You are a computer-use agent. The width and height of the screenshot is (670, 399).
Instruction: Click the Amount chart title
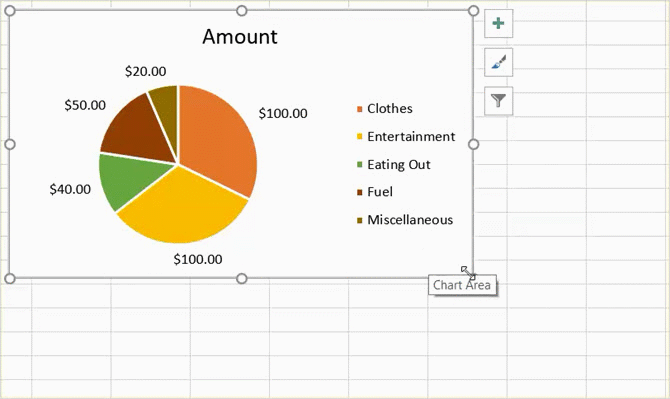[240, 37]
